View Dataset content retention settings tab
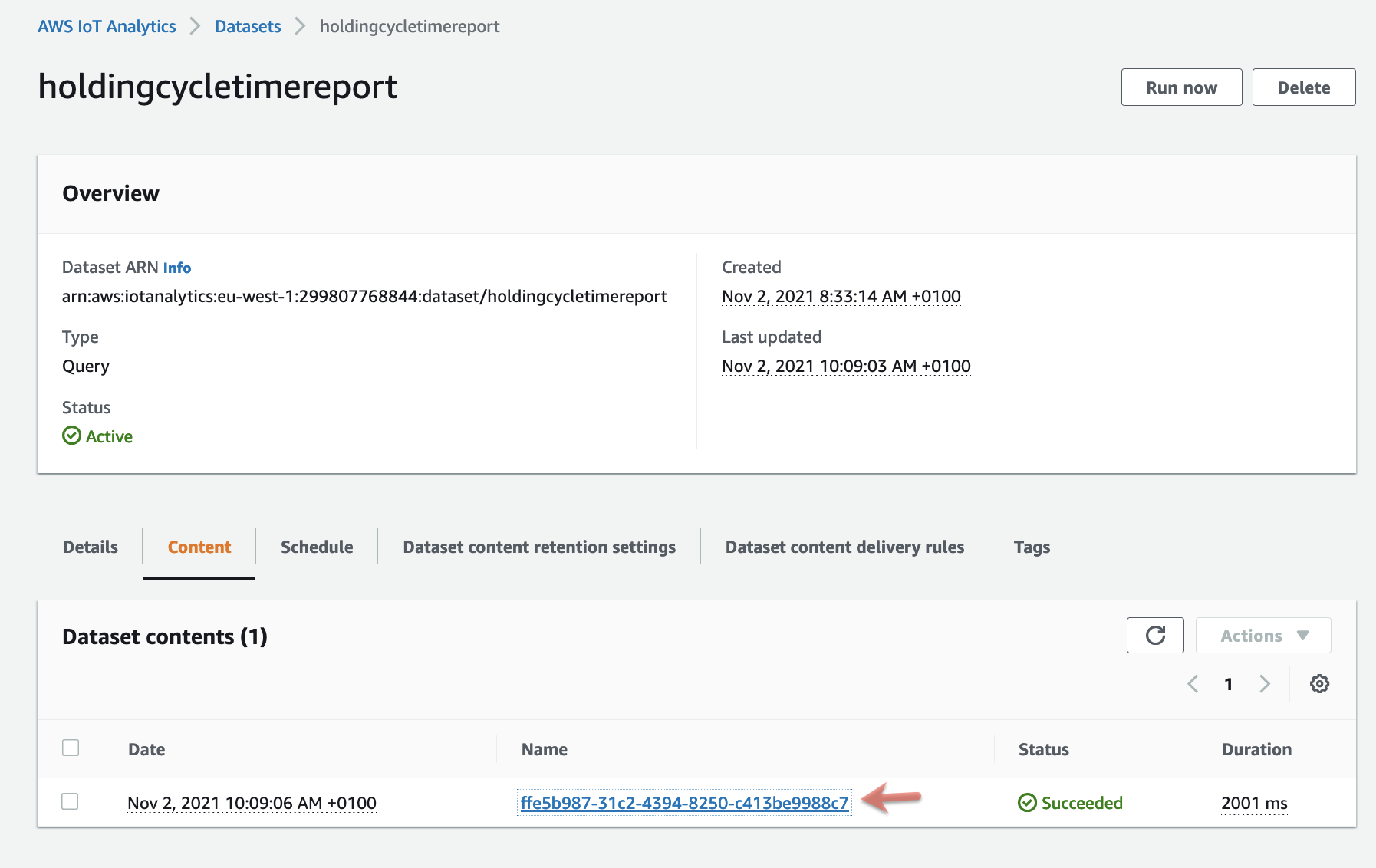This screenshot has width=1376, height=868. (x=538, y=547)
